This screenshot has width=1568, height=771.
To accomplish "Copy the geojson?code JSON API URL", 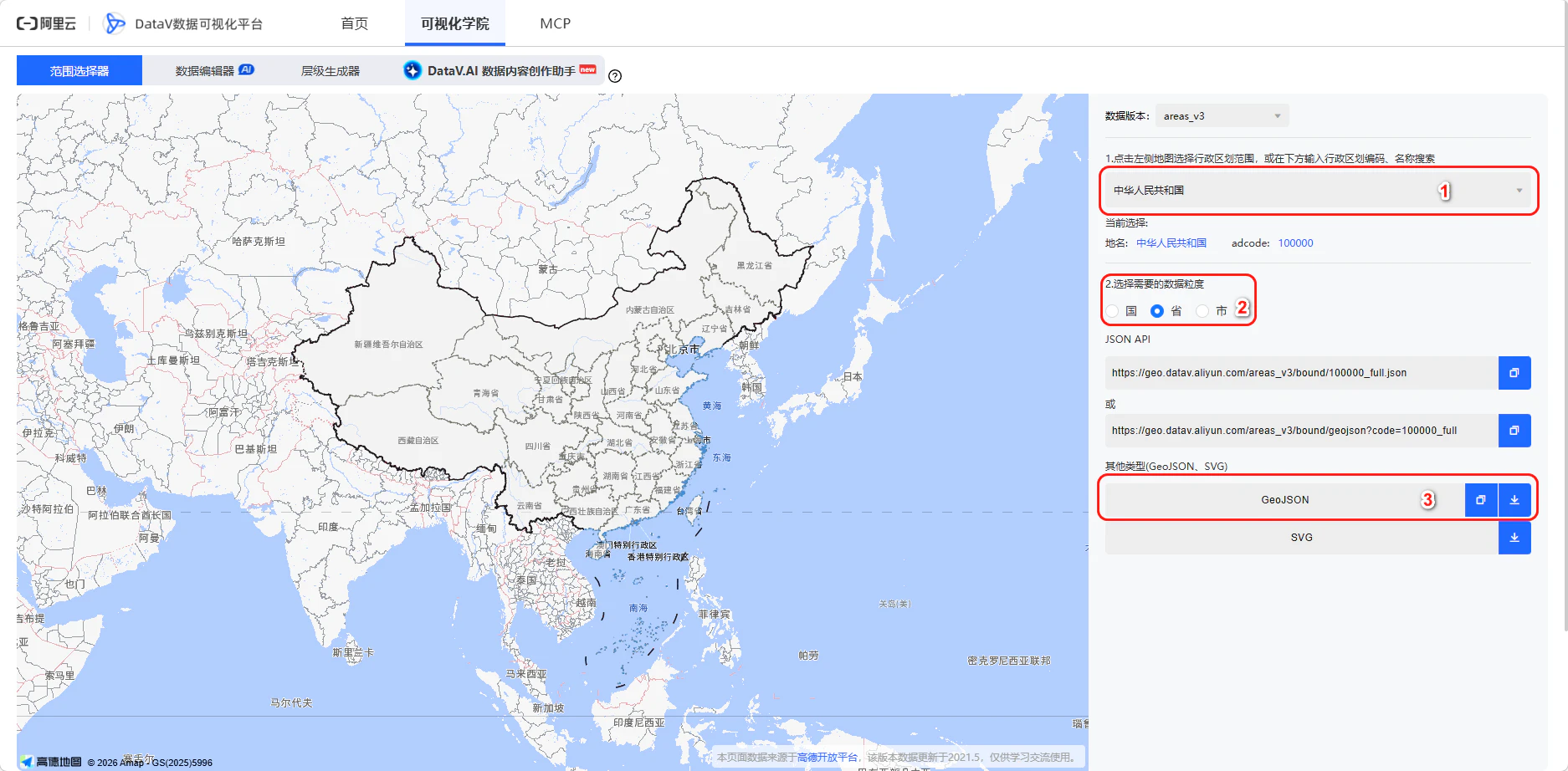I will pos(1514,431).
